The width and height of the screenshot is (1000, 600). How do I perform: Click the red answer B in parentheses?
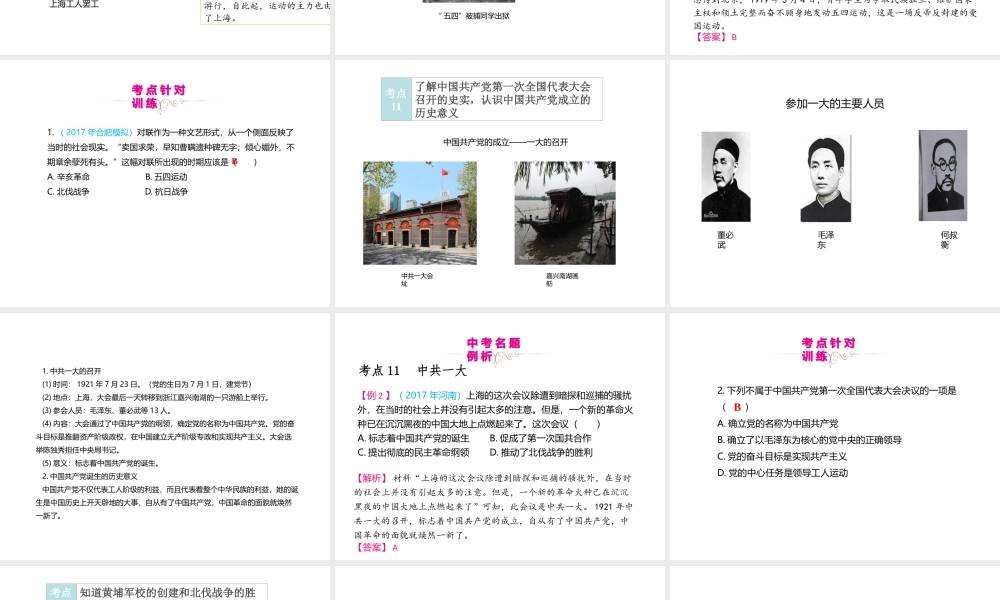[737, 407]
